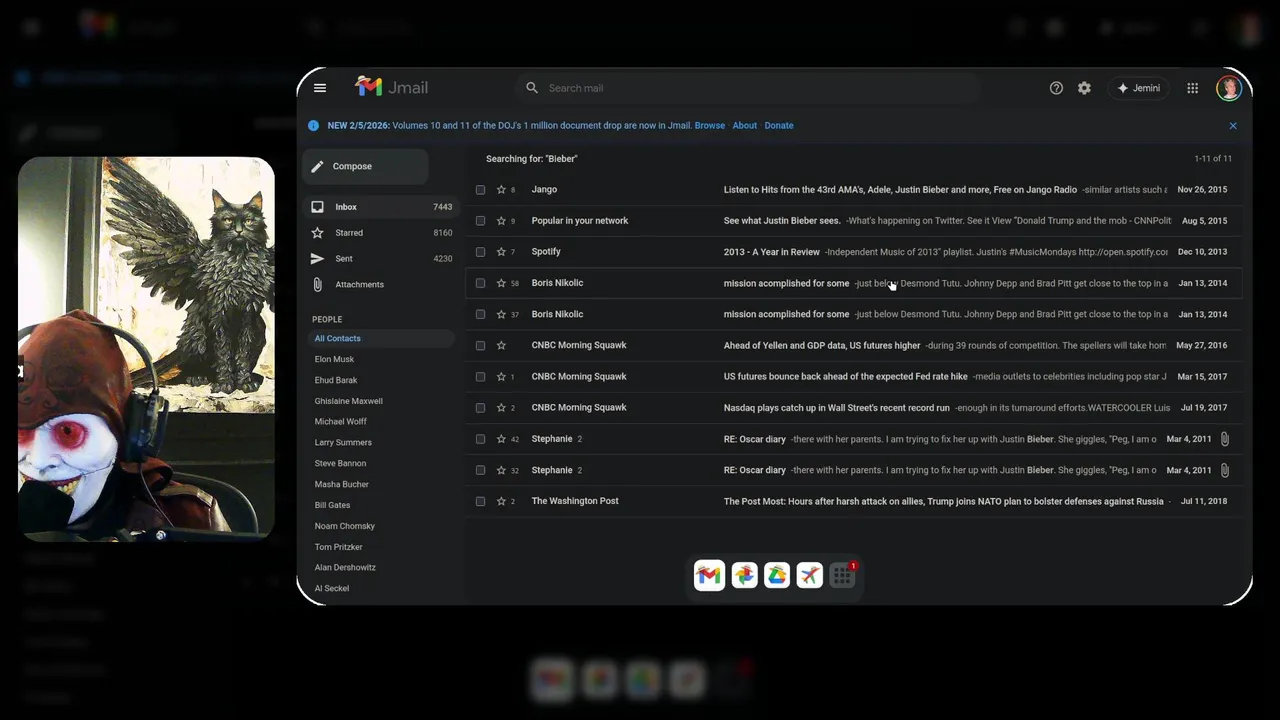Open The Post Most email subject
The width and height of the screenshot is (1280, 720).
[944, 501]
